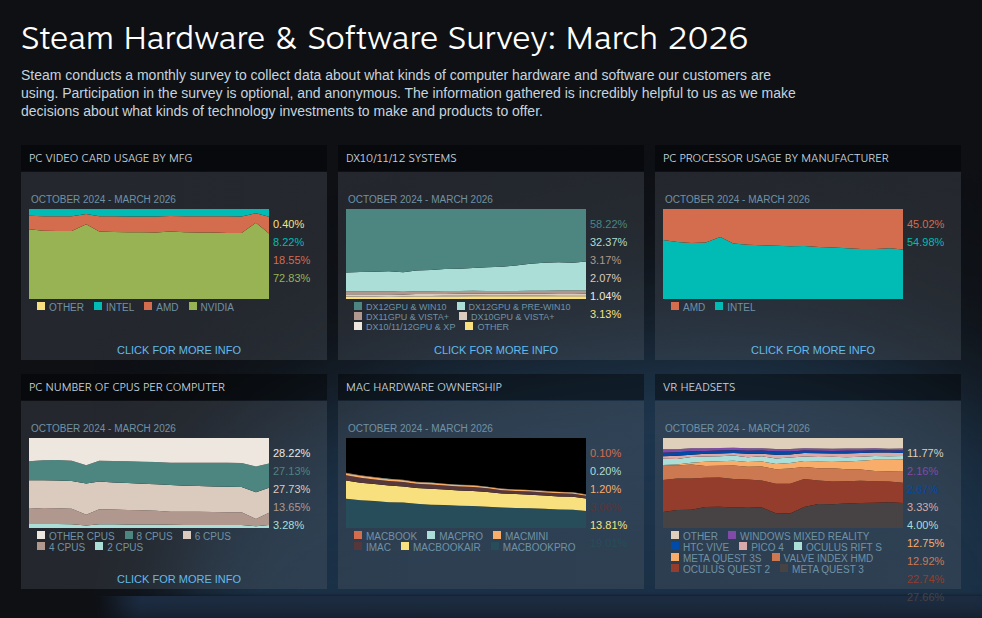
Task: Open more info for Number of CPUs
Action: click(178, 579)
